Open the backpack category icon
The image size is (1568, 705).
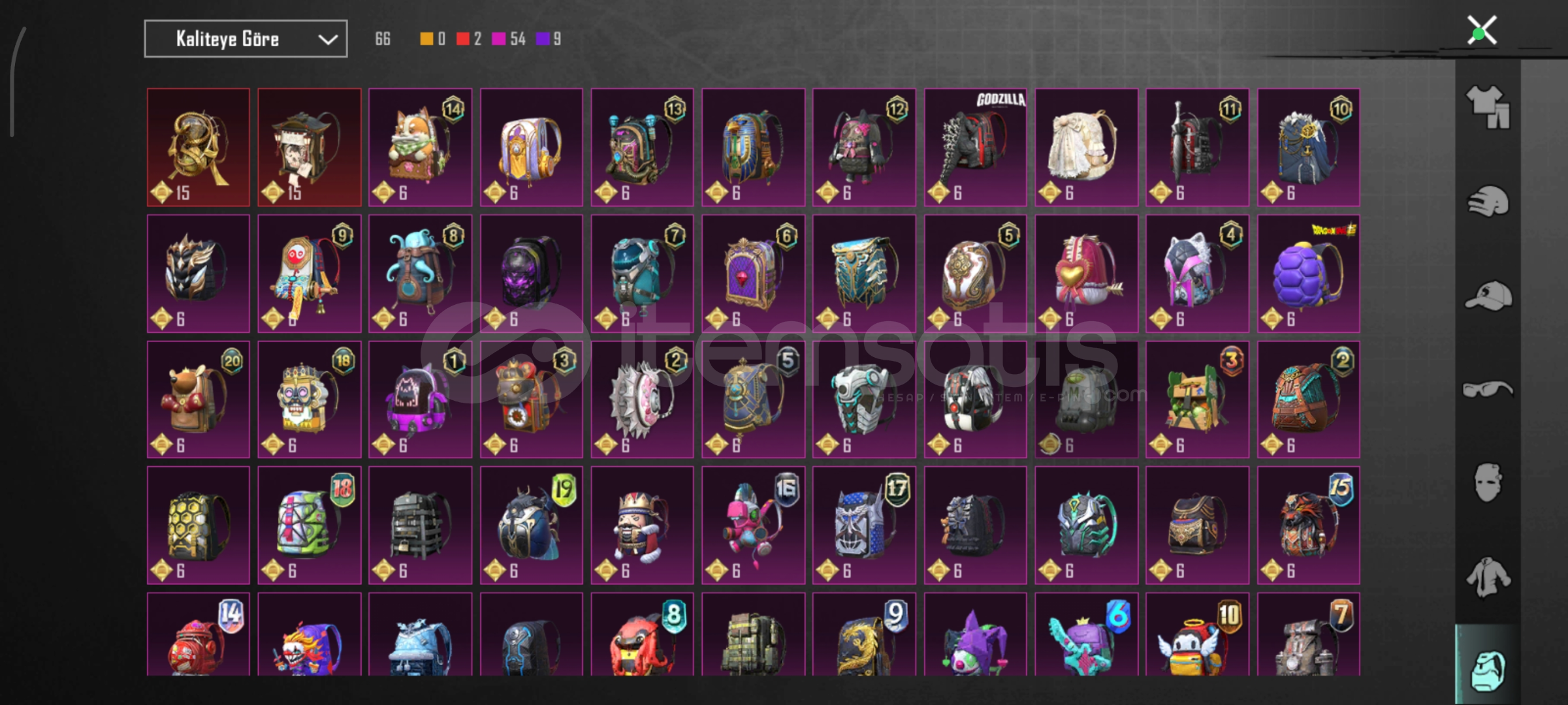tap(1488, 669)
